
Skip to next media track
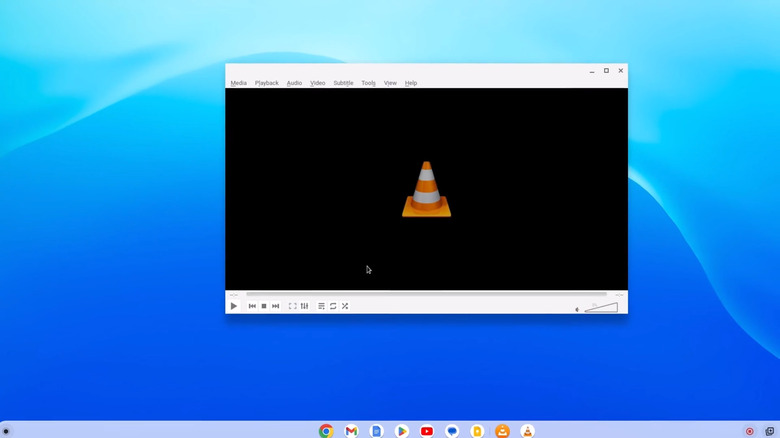point(276,306)
